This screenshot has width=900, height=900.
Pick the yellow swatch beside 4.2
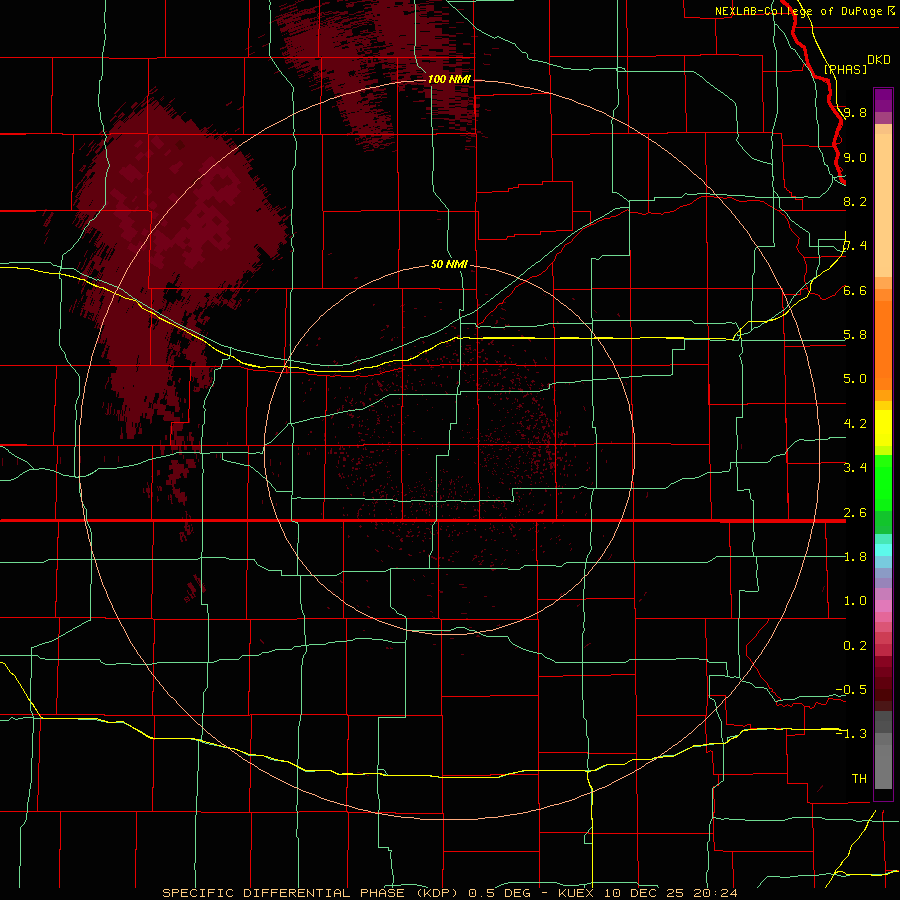tap(883, 428)
